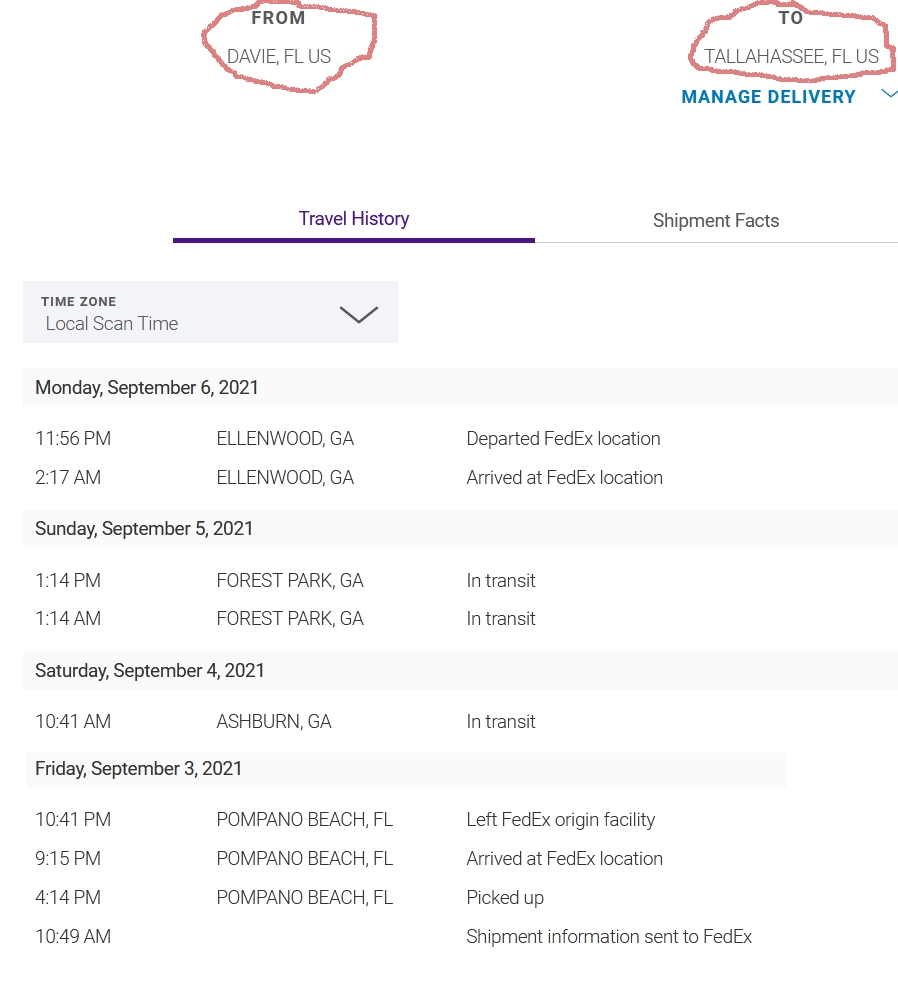Click the TALLAHASSEE, FL US destination text

coord(791,57)
